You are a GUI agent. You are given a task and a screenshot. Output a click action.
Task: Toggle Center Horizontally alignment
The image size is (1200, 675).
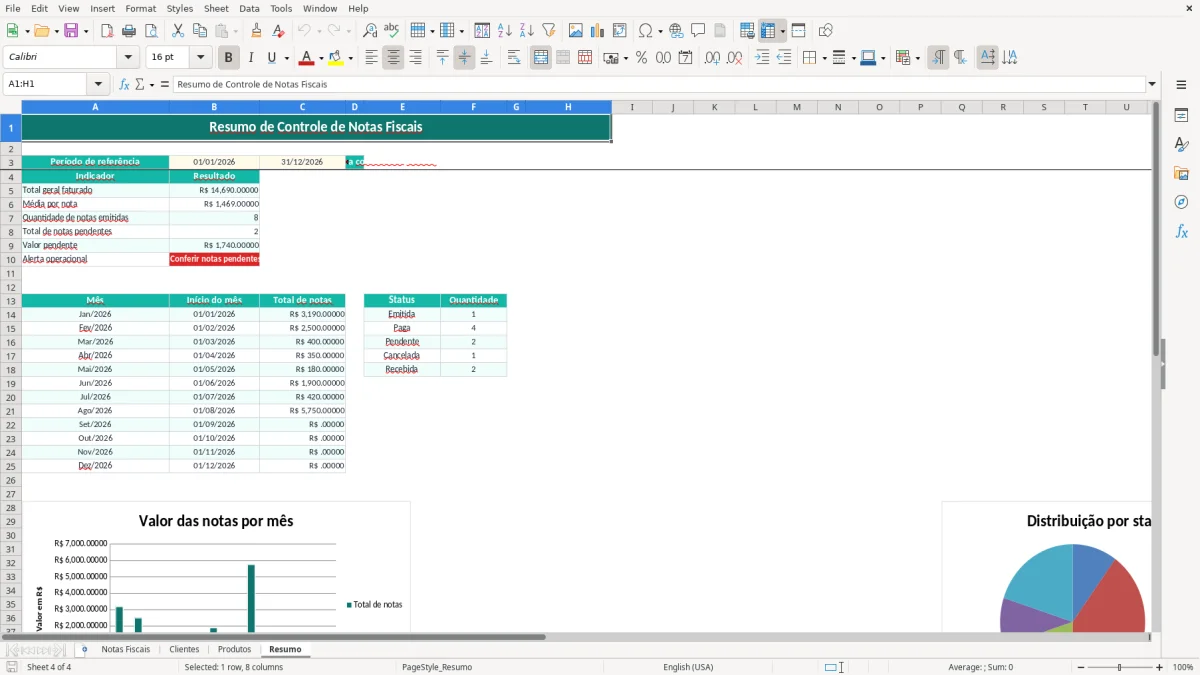393,58
